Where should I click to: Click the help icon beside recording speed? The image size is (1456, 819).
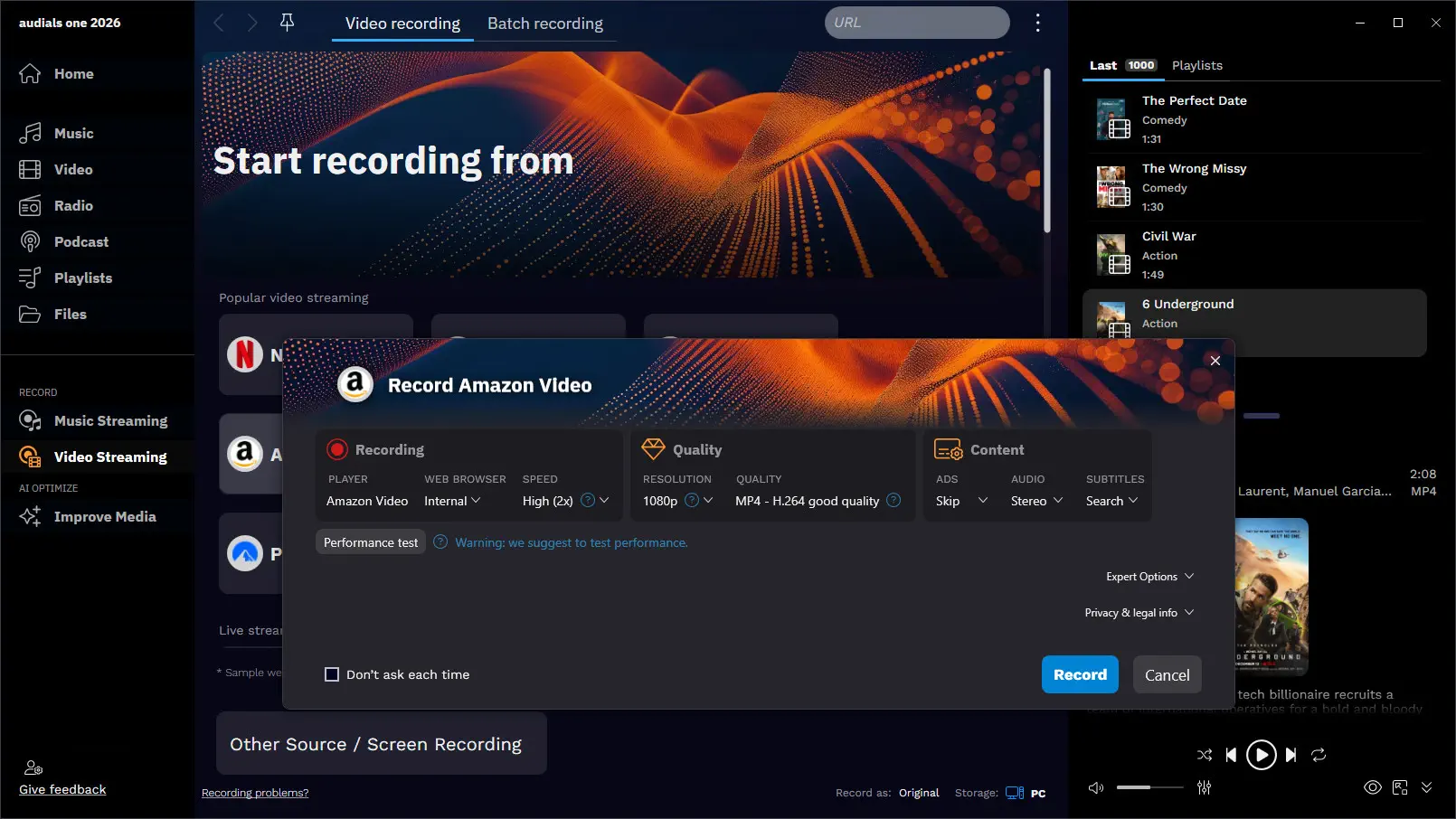pos(588,501)
